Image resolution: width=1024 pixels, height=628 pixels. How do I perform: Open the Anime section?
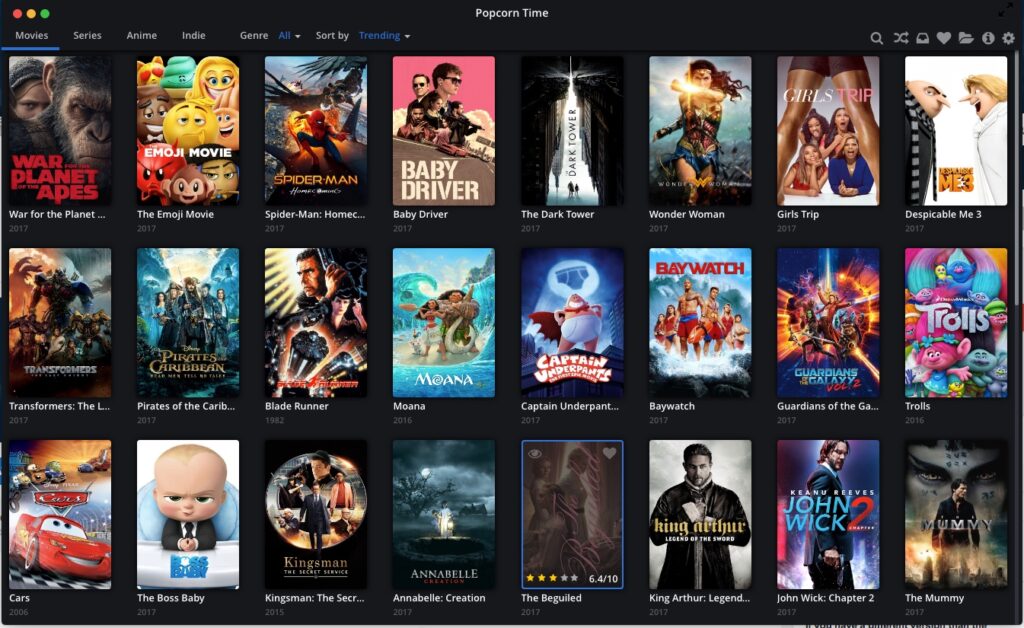tap(141, 35)
